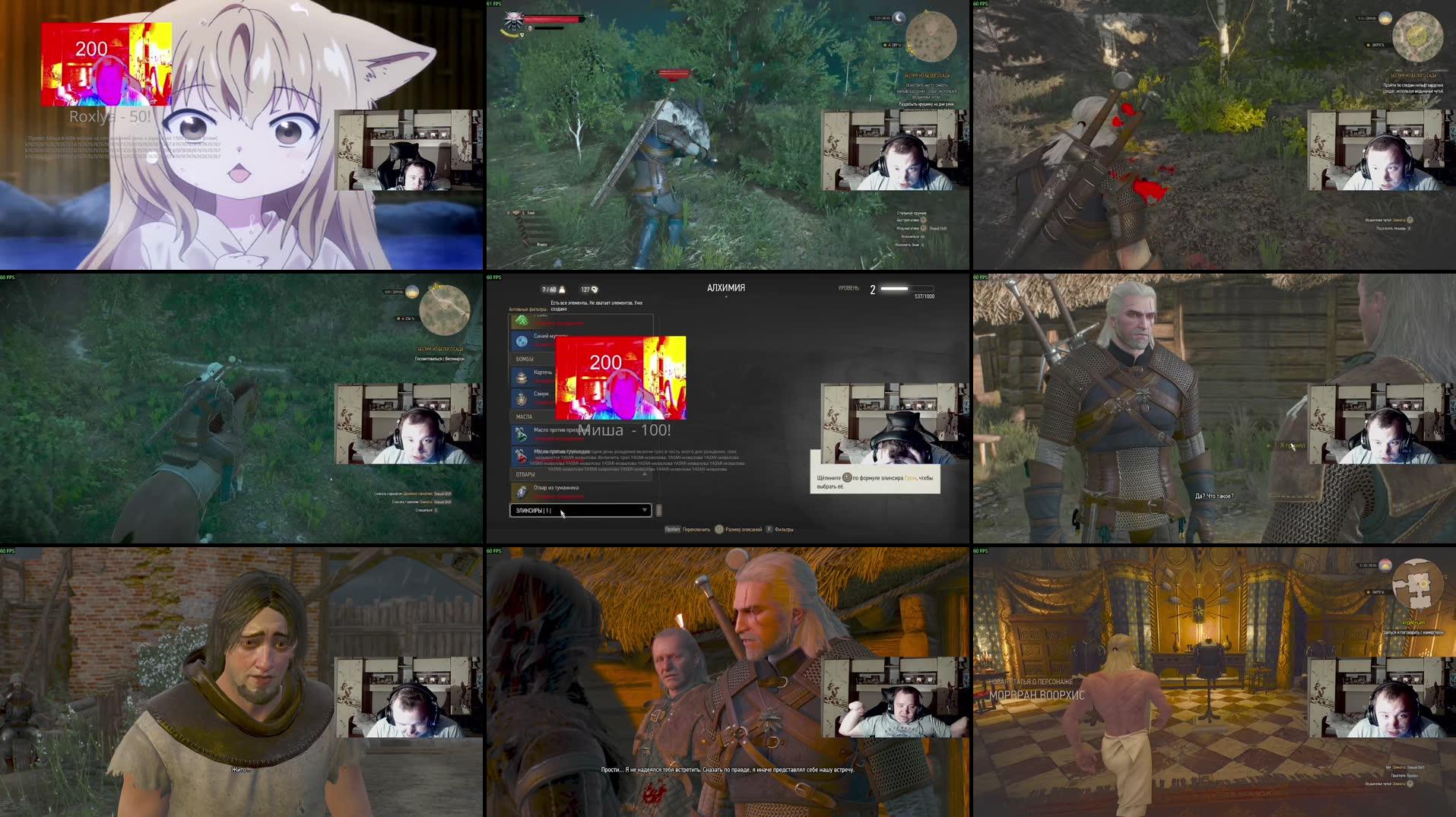Click the Да? Что такое? subtitle
This screenshot has width=1456, height=817.
1214,496
